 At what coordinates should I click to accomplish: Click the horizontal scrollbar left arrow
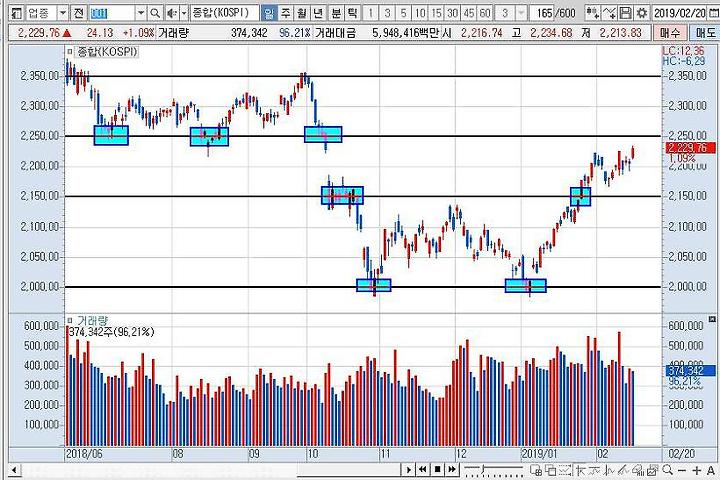(x=14, y=470)
